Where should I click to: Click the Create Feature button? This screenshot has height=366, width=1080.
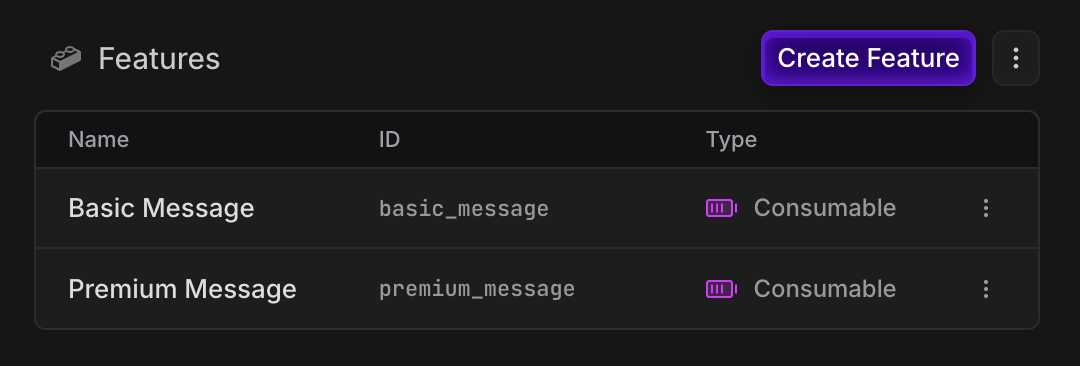(x=868, y=58)
